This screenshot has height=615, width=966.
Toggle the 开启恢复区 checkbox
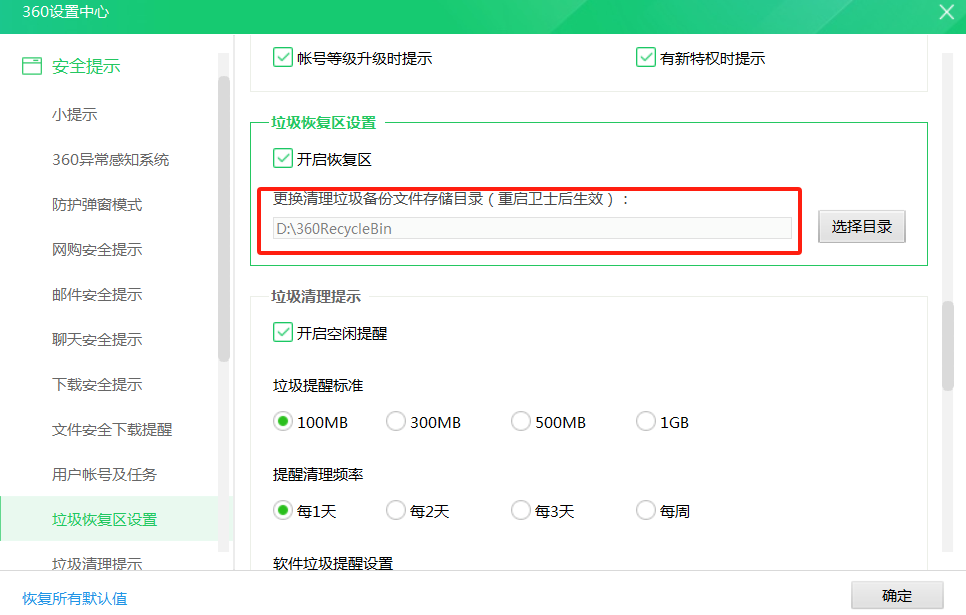283,158
